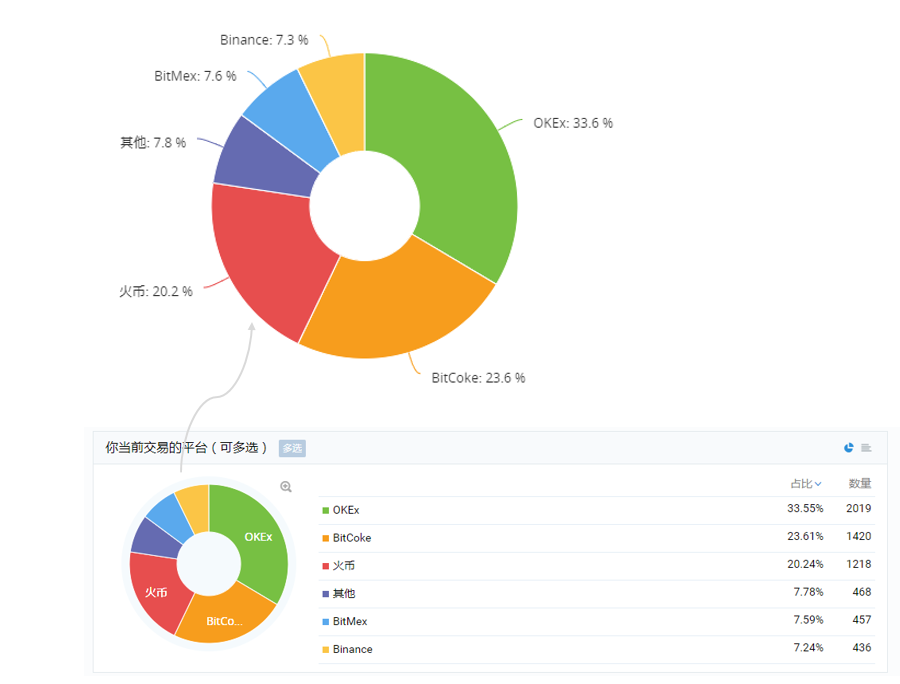Click the red 火币 legend swatch
Viewport: 900px width, 684px height.
pyautogui.click(x=325, y=566)
